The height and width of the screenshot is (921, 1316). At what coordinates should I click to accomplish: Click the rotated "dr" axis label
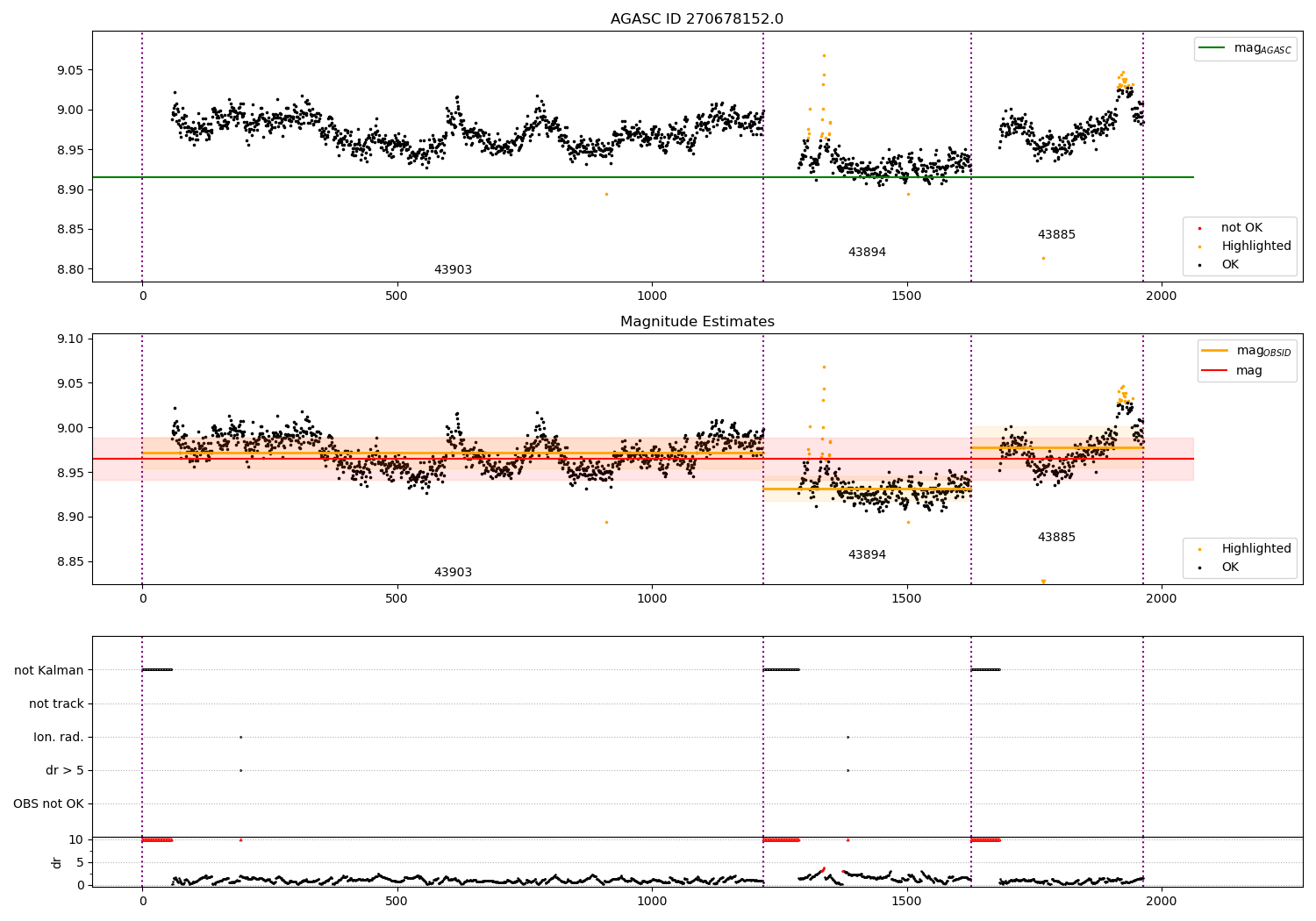point(57,862)
